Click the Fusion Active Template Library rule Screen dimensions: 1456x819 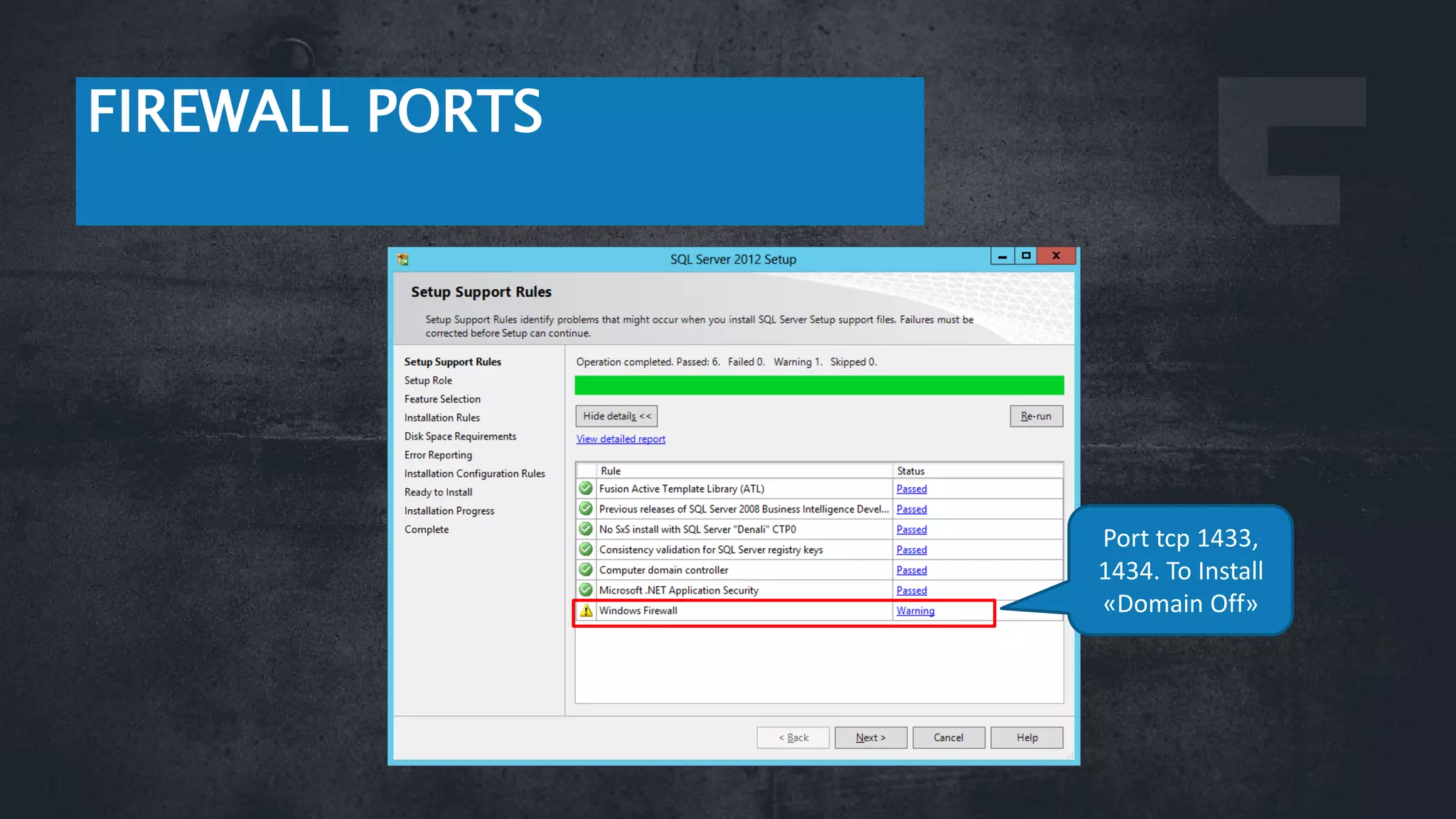point(682,489)
